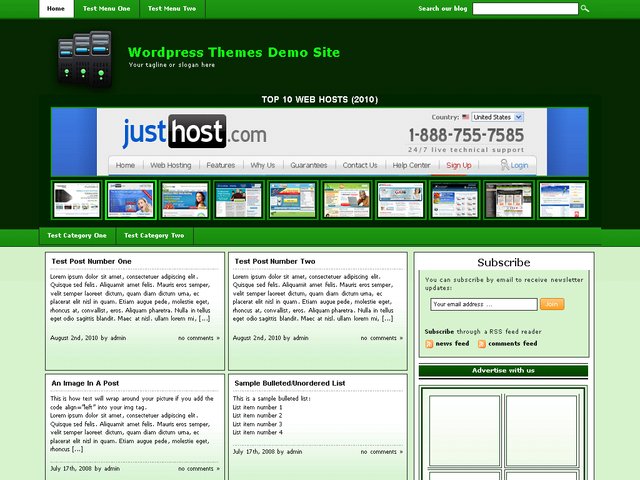Image resolution: width=640 pixels, height=480 pixels.
Task: Click Home in the justhost banner
Action: [125, 165]
